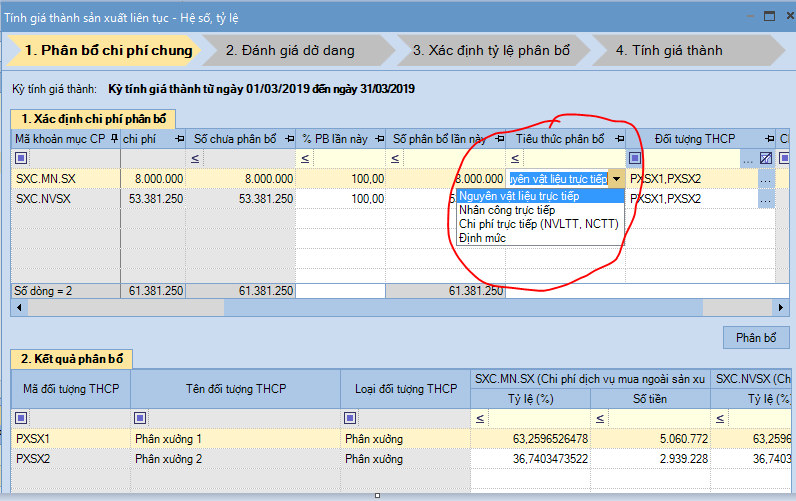This screenshot has height=501, width=796.
Task: Click pin icon on Tiêu thức phân bổ header
Action: pos(618,139)
